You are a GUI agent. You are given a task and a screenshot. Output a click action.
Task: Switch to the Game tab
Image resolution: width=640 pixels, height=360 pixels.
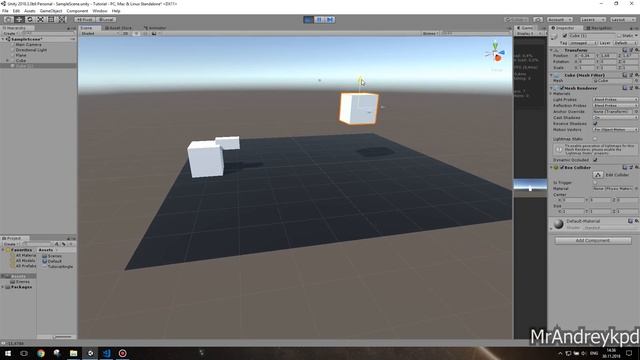coord(526,28)
